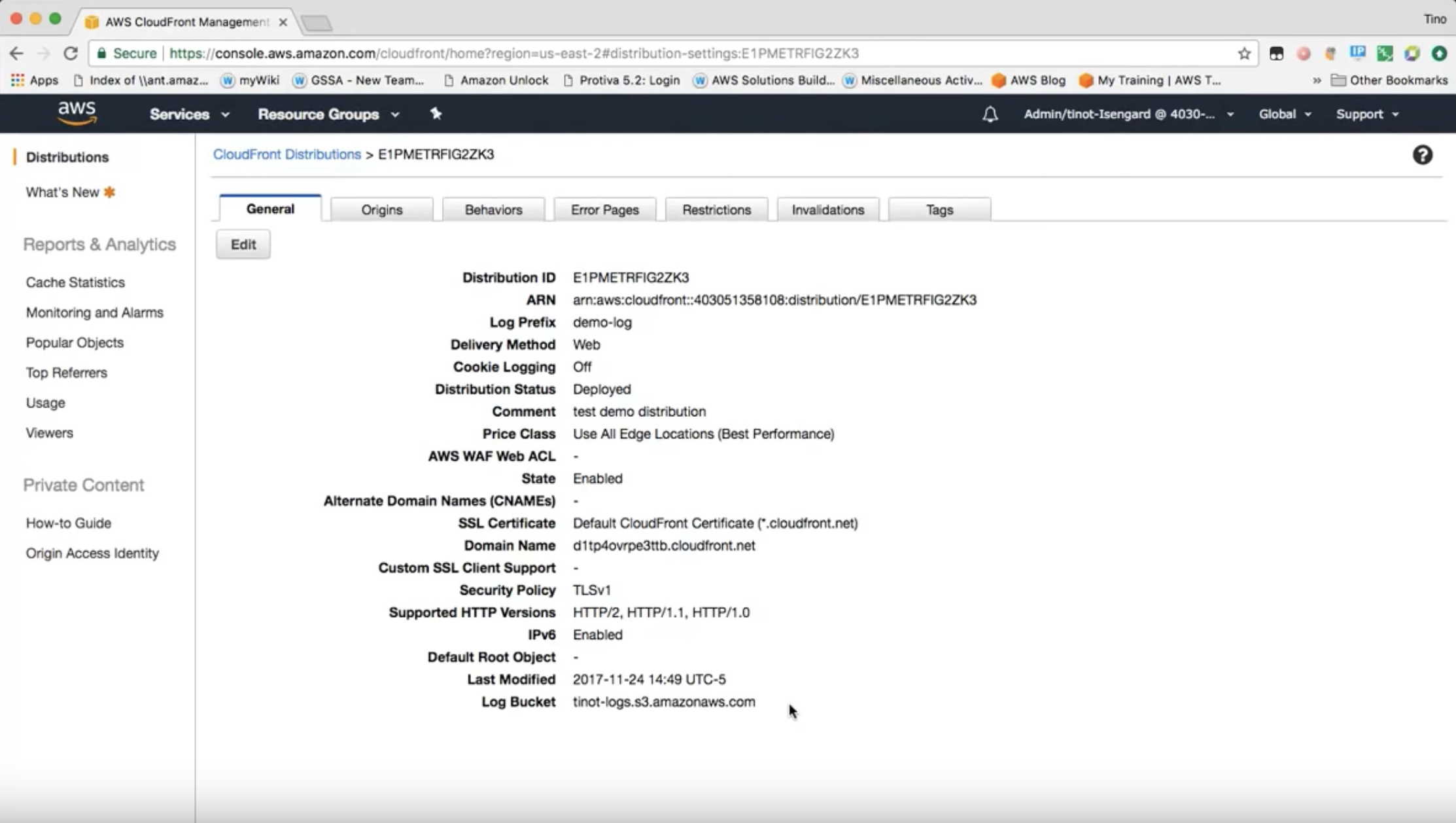Switch to the Origins tab
The image size is (1456, 823).
click(381, 210)
